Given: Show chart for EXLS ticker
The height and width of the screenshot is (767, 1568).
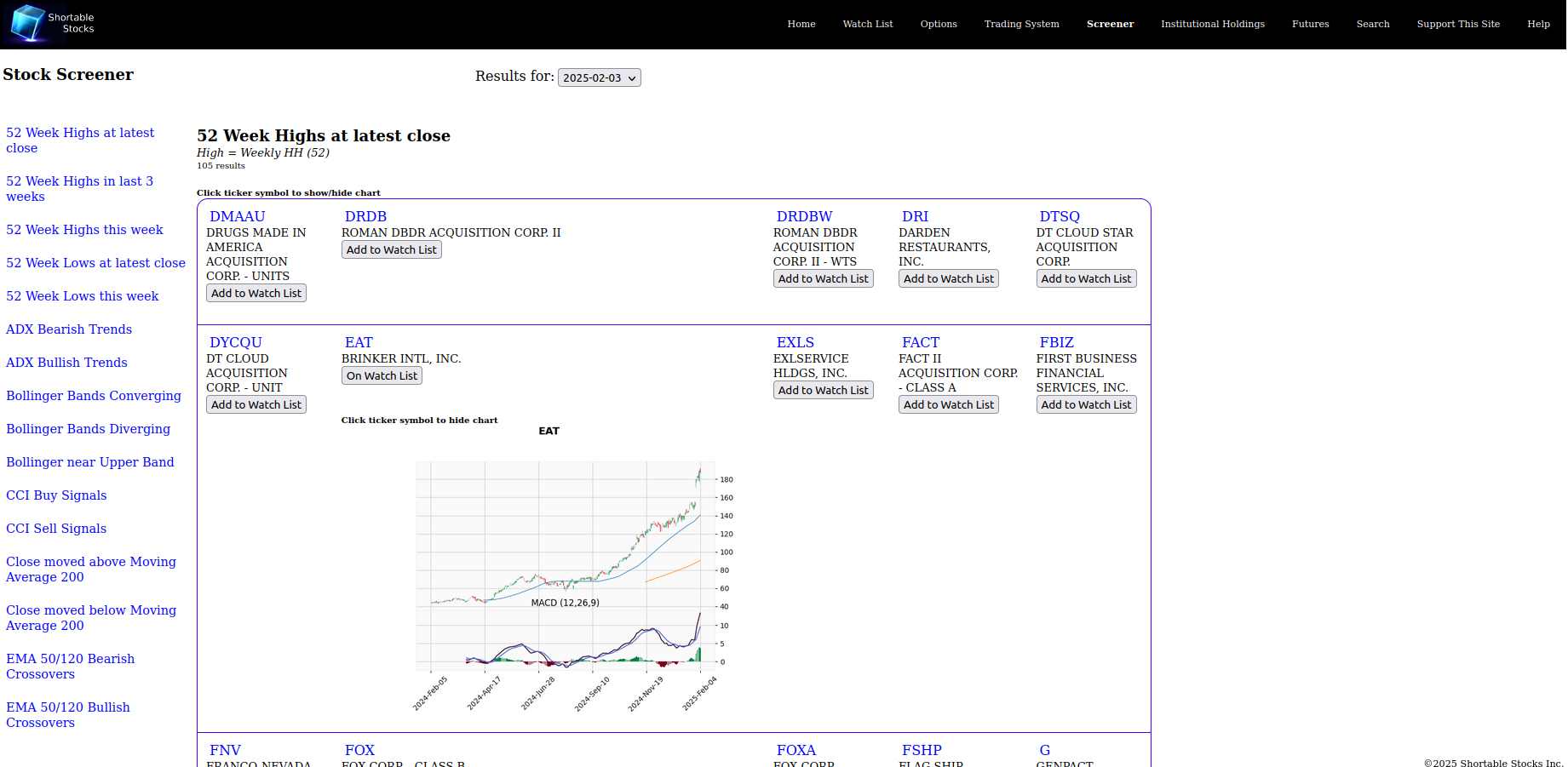Looking at the screenshot, I should pyautogui.click(x=795, y=342).
